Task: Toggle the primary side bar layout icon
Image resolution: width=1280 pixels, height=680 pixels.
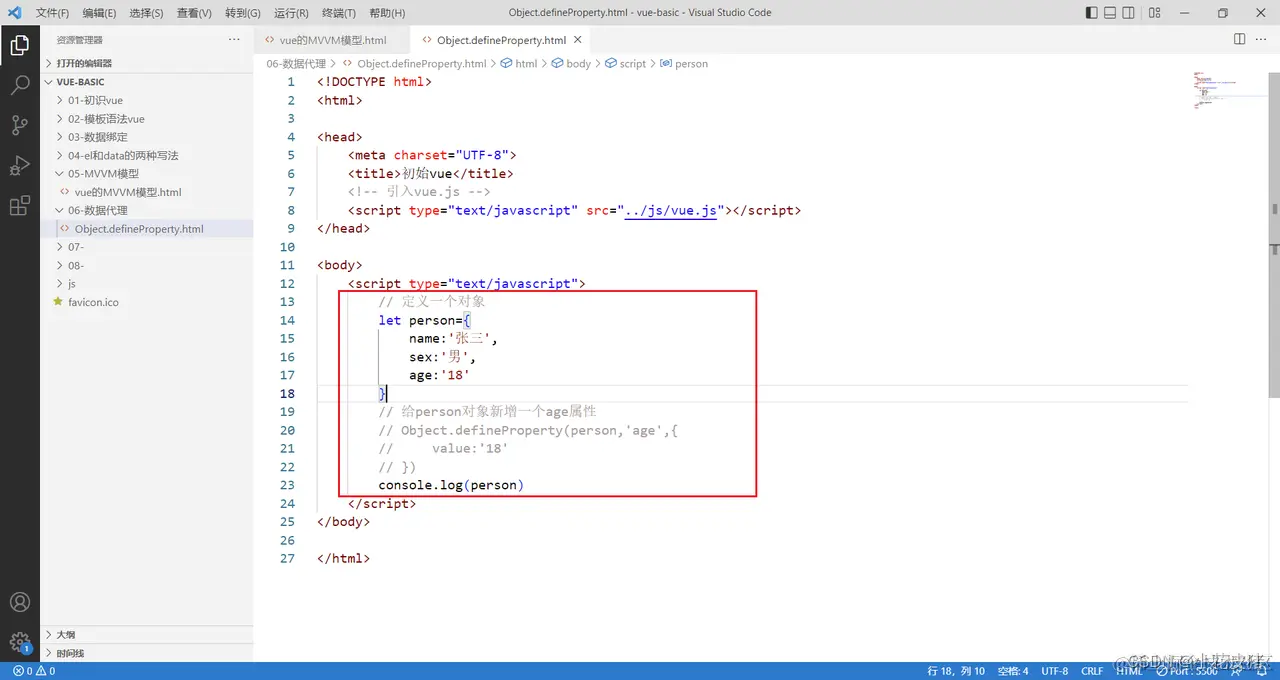Action: pos(1091,13)
